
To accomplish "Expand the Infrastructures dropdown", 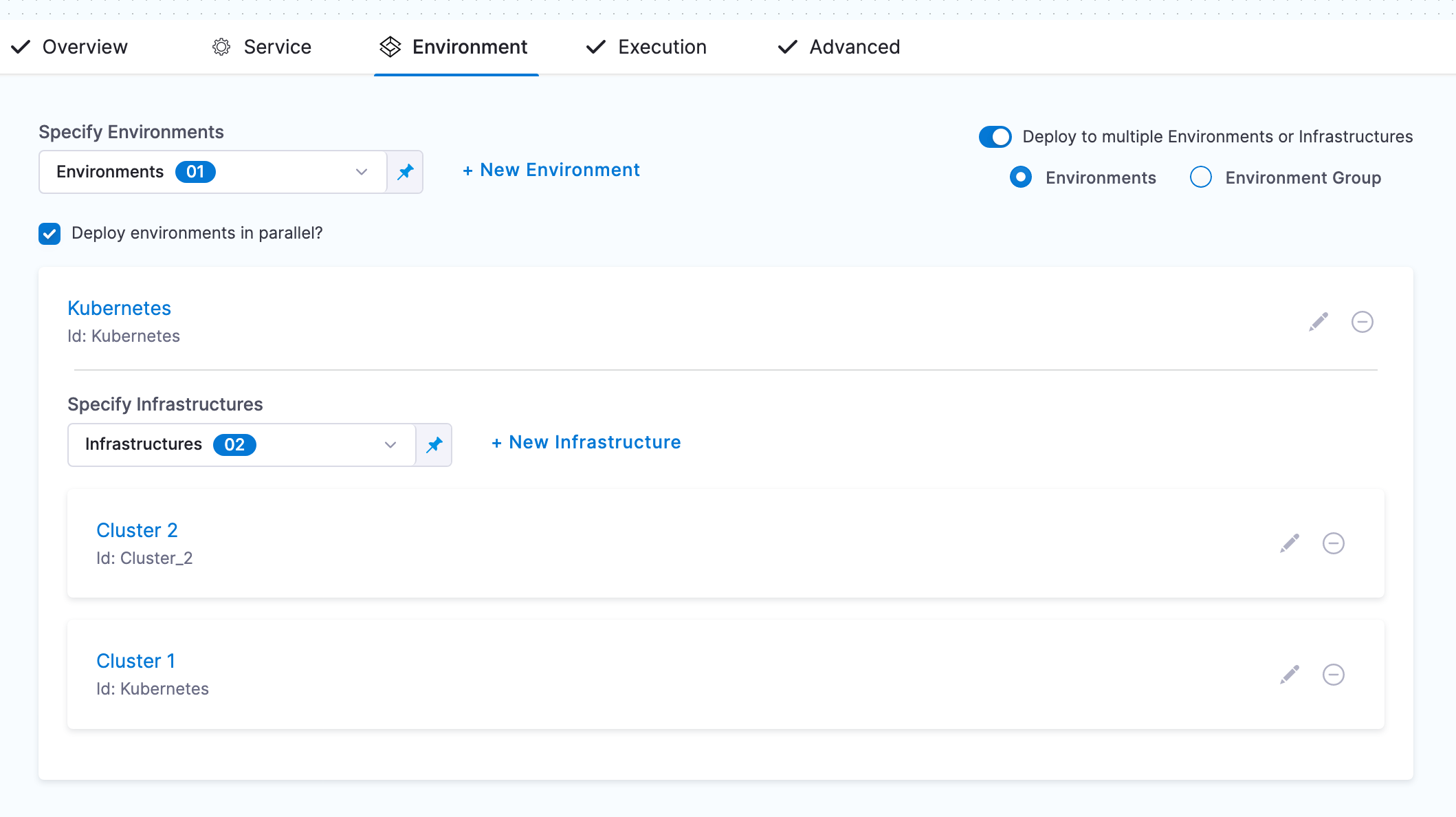I will pyautogui.click(x=242, y=445).
